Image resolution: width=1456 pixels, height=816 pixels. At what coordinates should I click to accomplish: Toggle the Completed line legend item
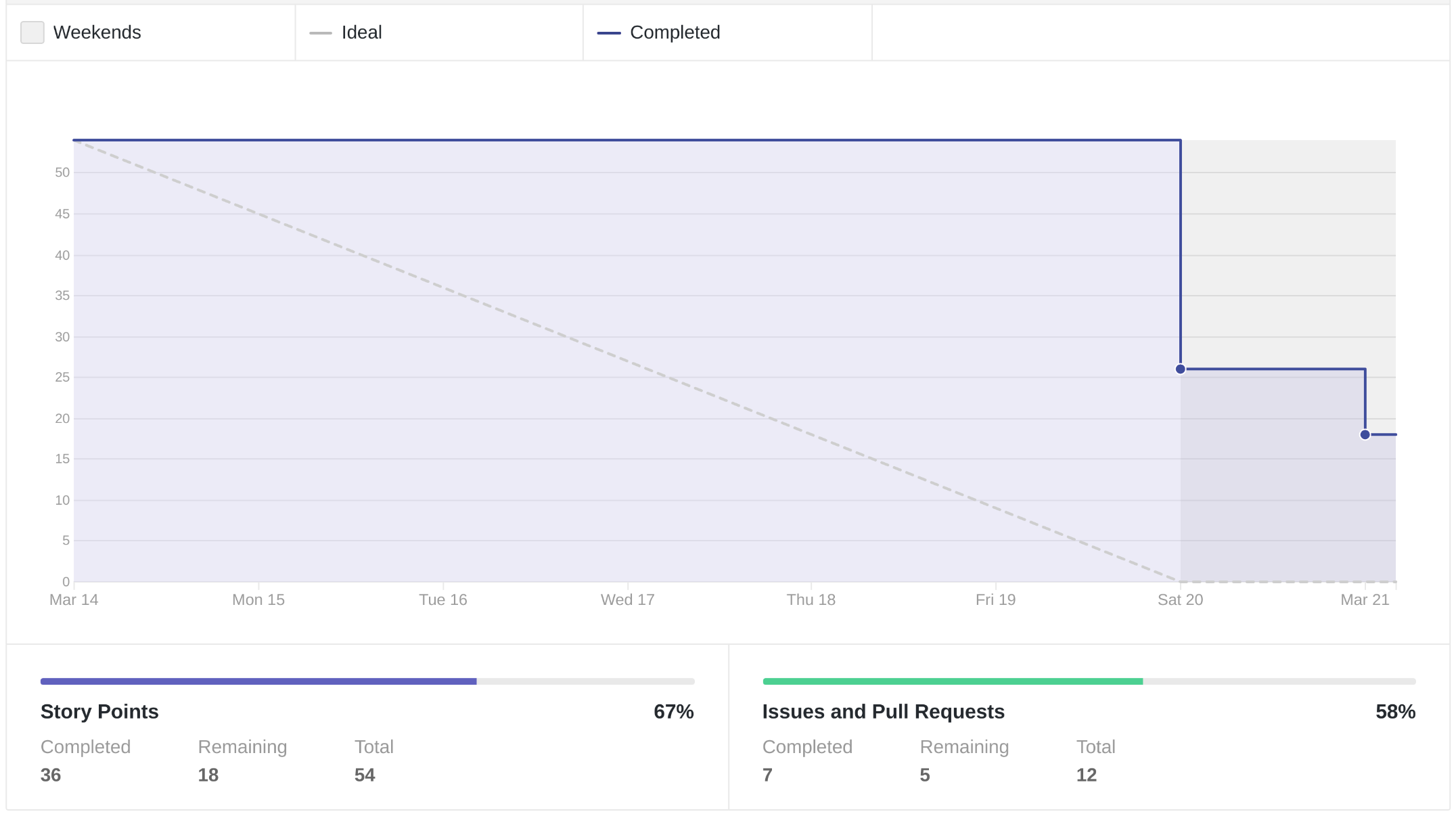click(658, 32)
